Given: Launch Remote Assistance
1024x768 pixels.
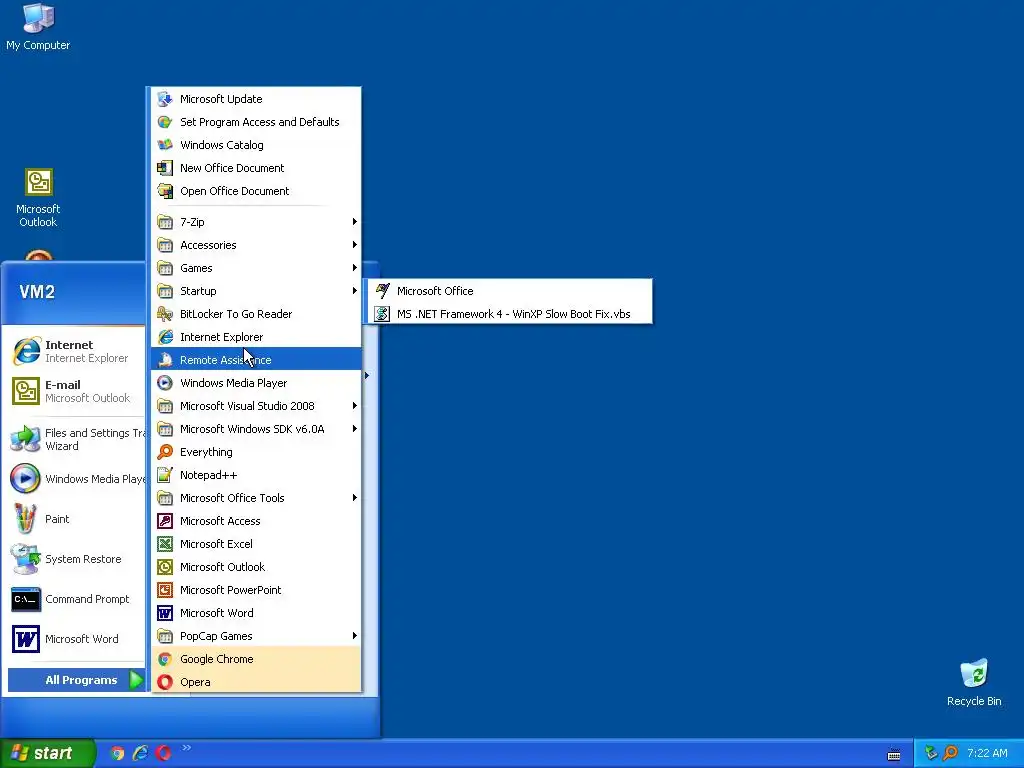Looking at the screenshot, I should [256, 360].
